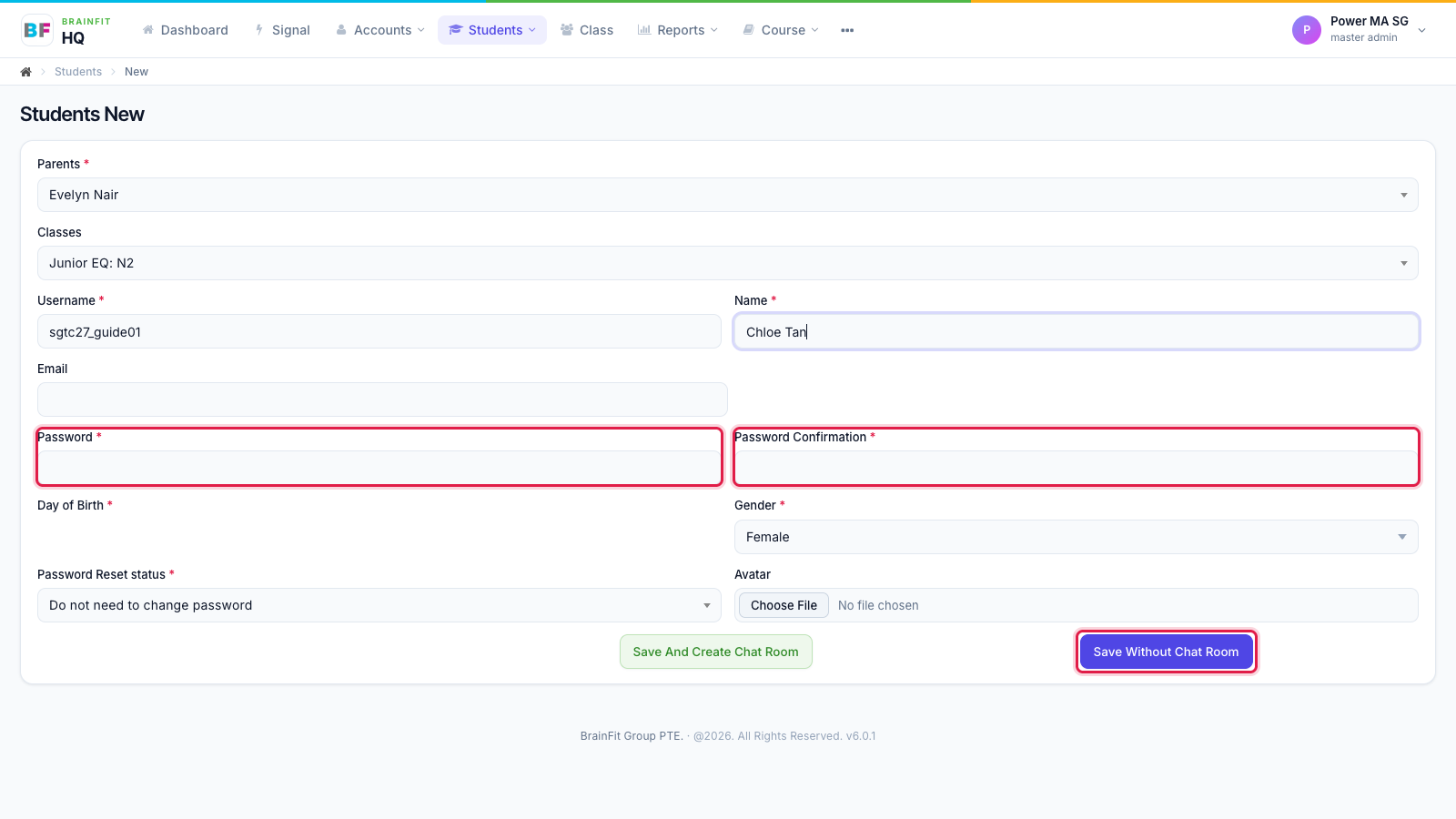Image resolution: width=1456 pixels, height=819 pixels.
Task: Click the Power MA SG username
Action: click(1369, 21)
